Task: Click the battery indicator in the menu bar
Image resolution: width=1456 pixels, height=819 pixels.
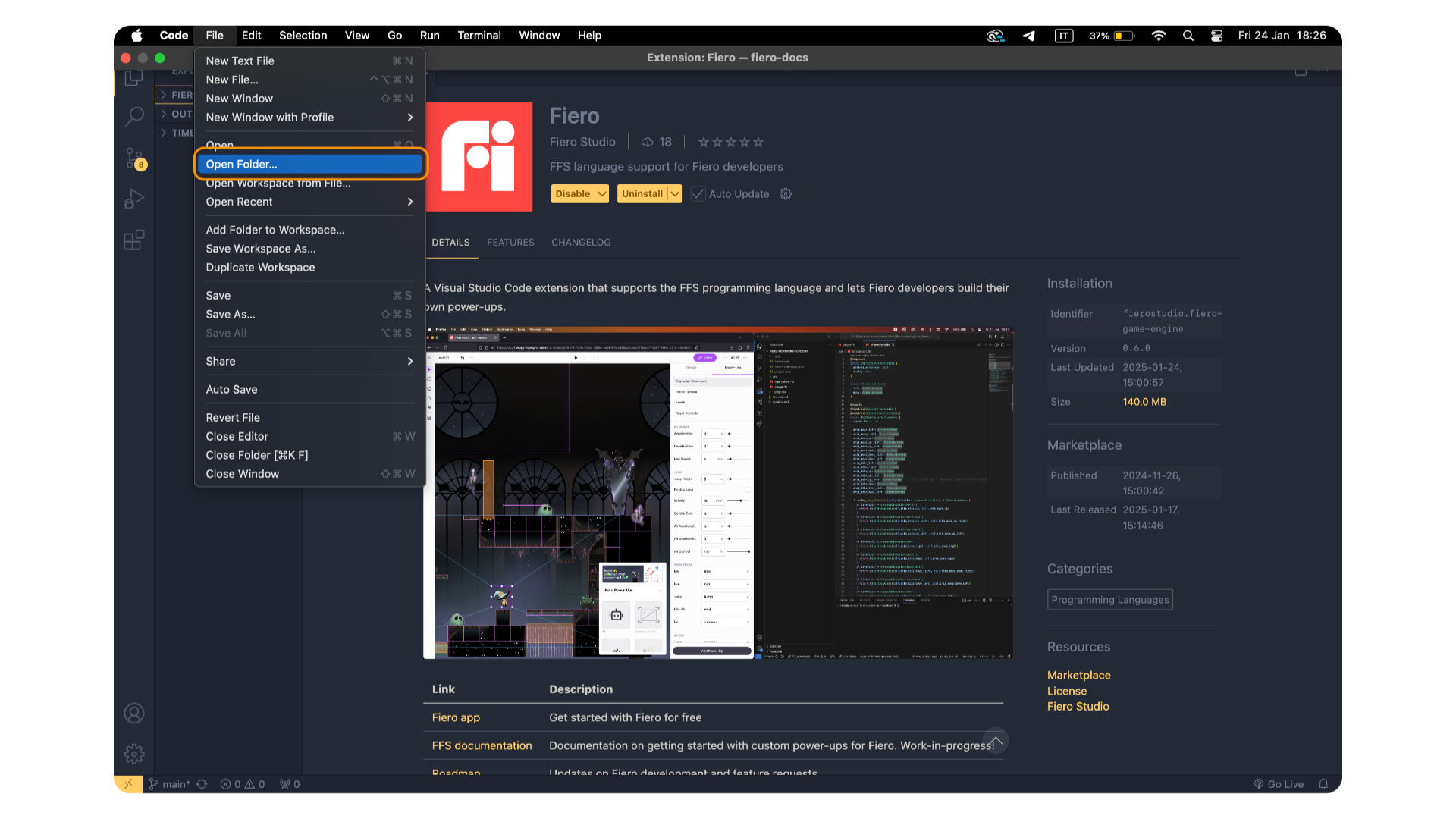Action: pos(1112,36)
